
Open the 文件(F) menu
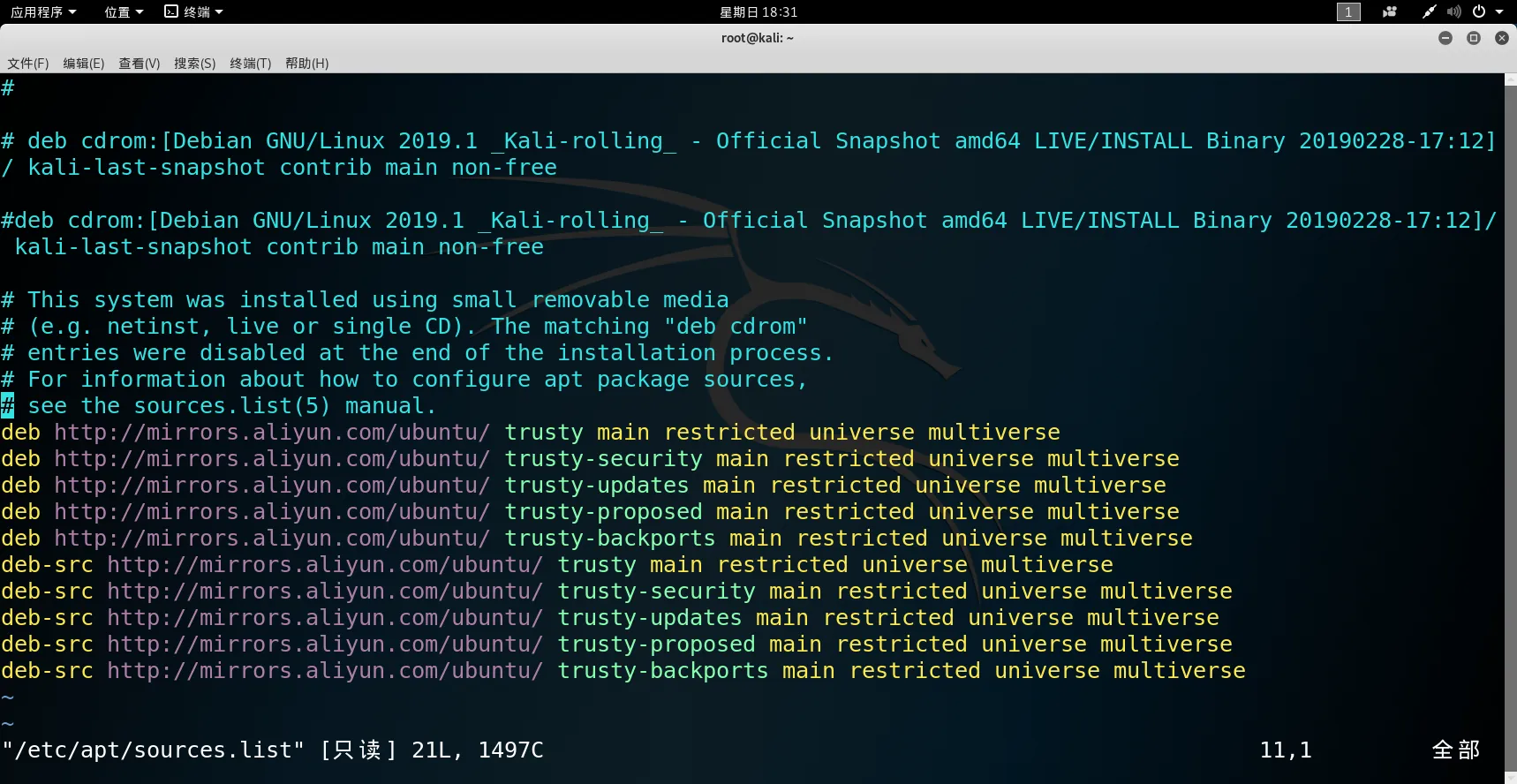28,64
